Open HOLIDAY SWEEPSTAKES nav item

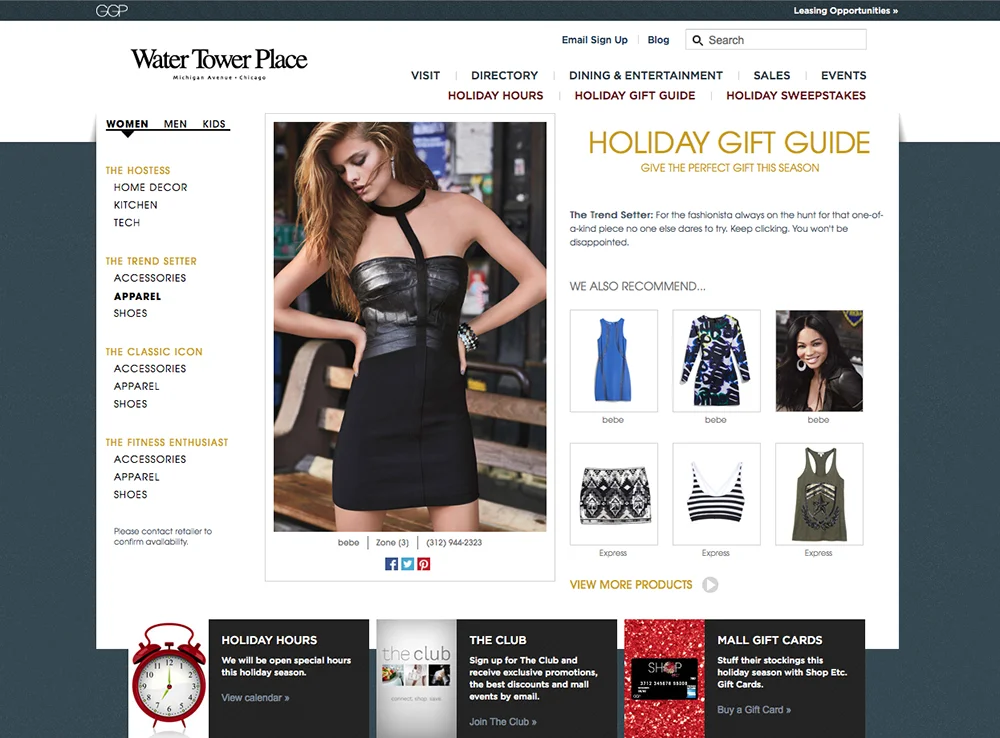796,96
